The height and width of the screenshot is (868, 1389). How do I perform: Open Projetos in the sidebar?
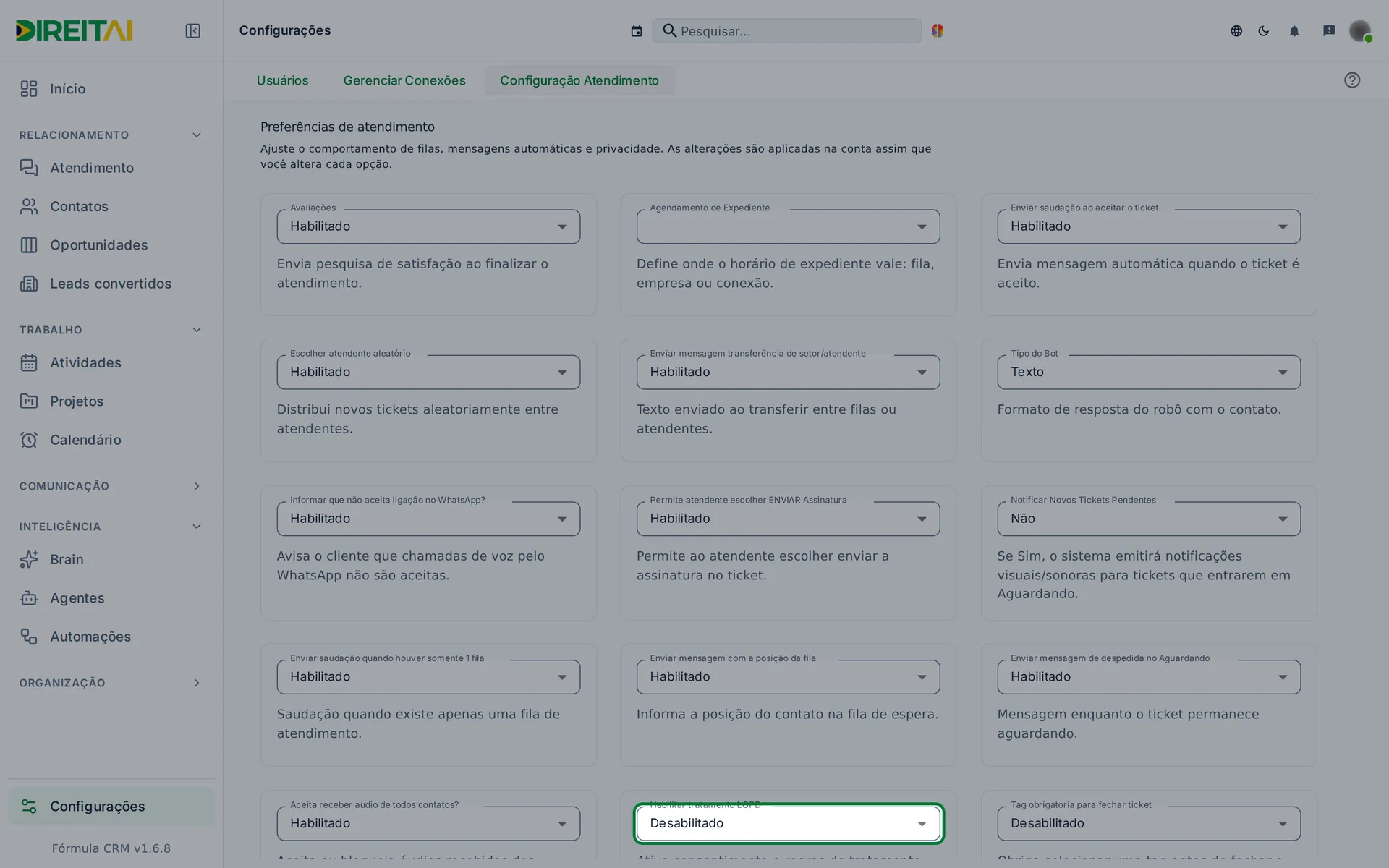point(111,401)
